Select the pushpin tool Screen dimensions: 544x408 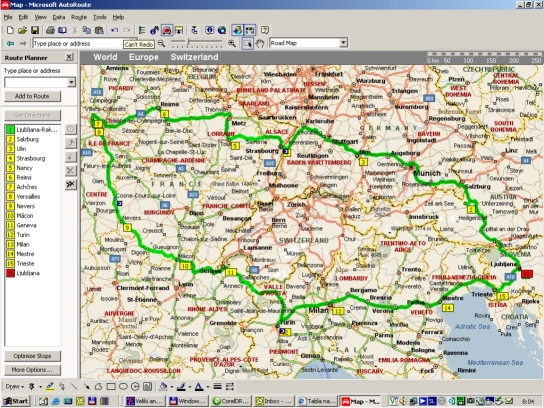click(32, 386)
